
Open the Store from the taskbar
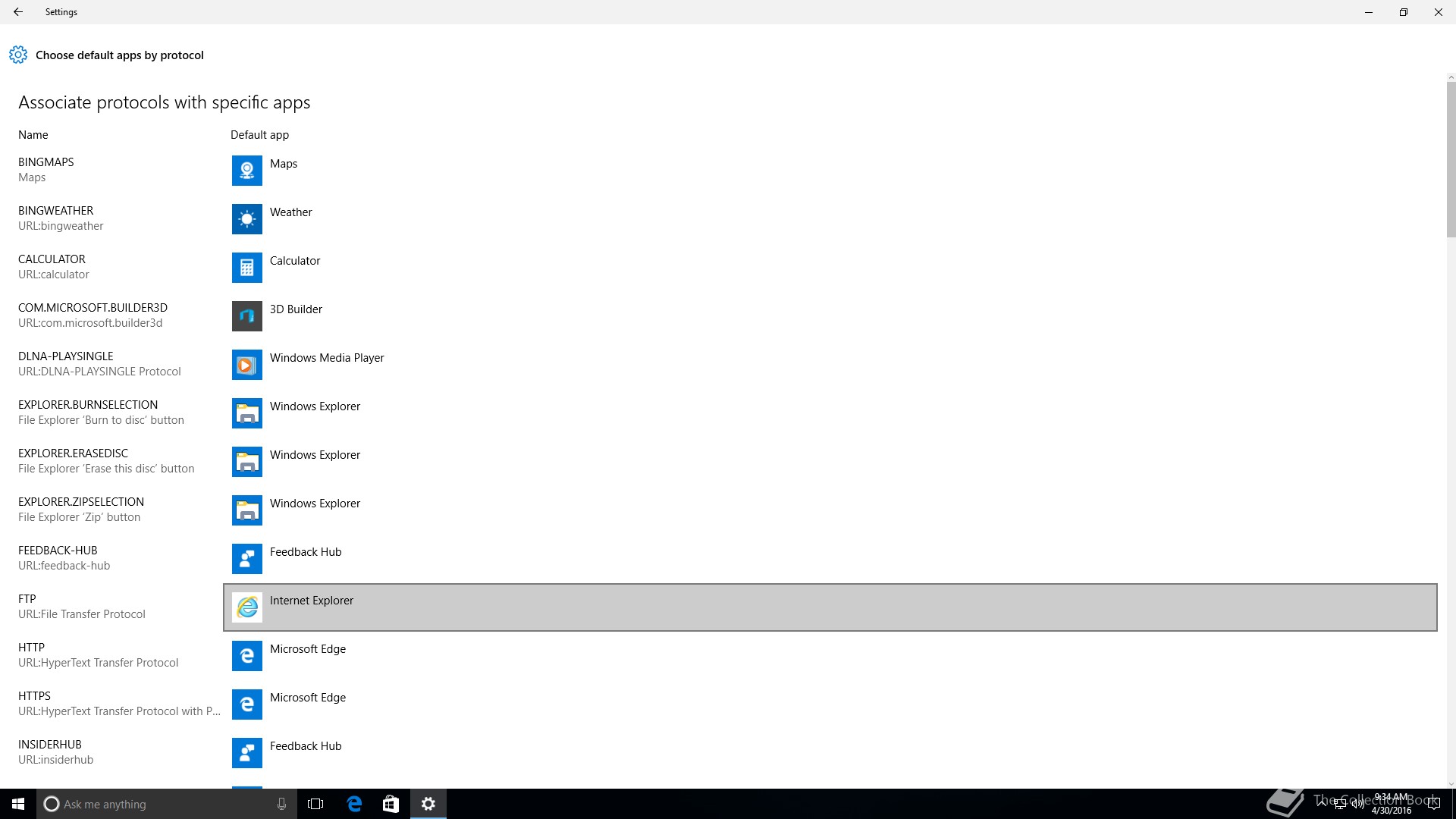391,804
